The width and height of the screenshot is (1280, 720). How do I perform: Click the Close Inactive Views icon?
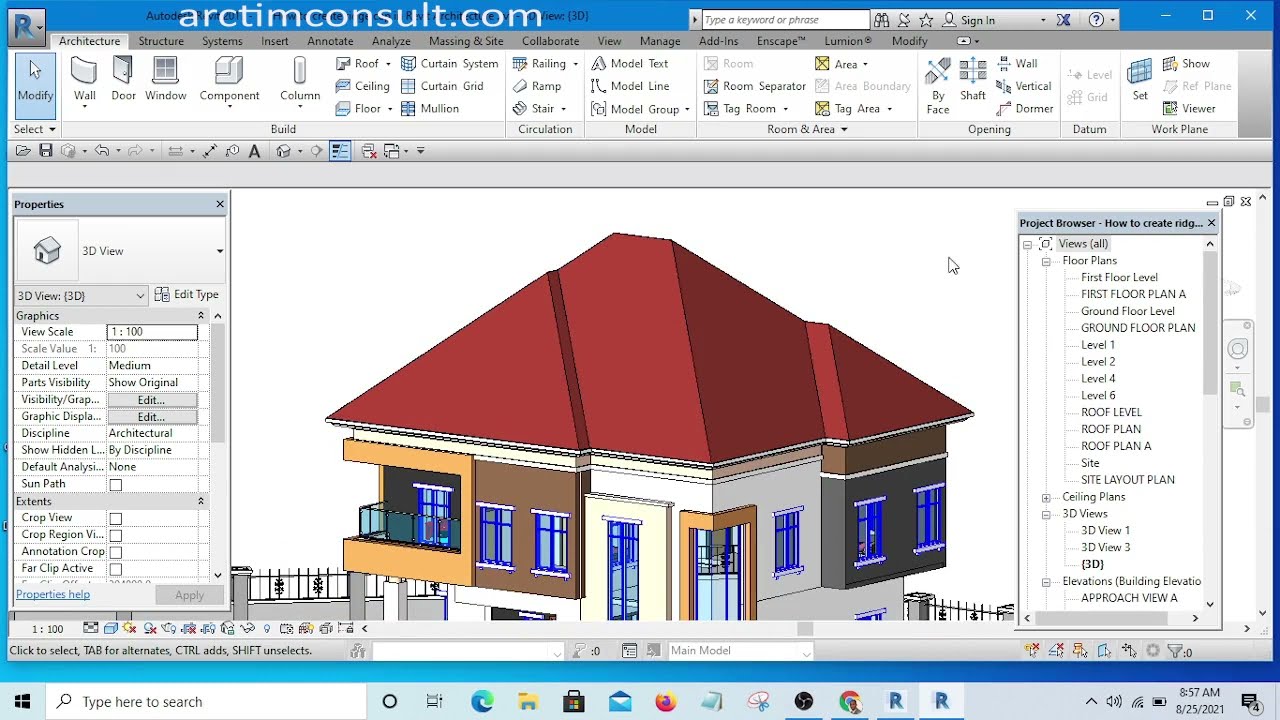tap(369, 151)
